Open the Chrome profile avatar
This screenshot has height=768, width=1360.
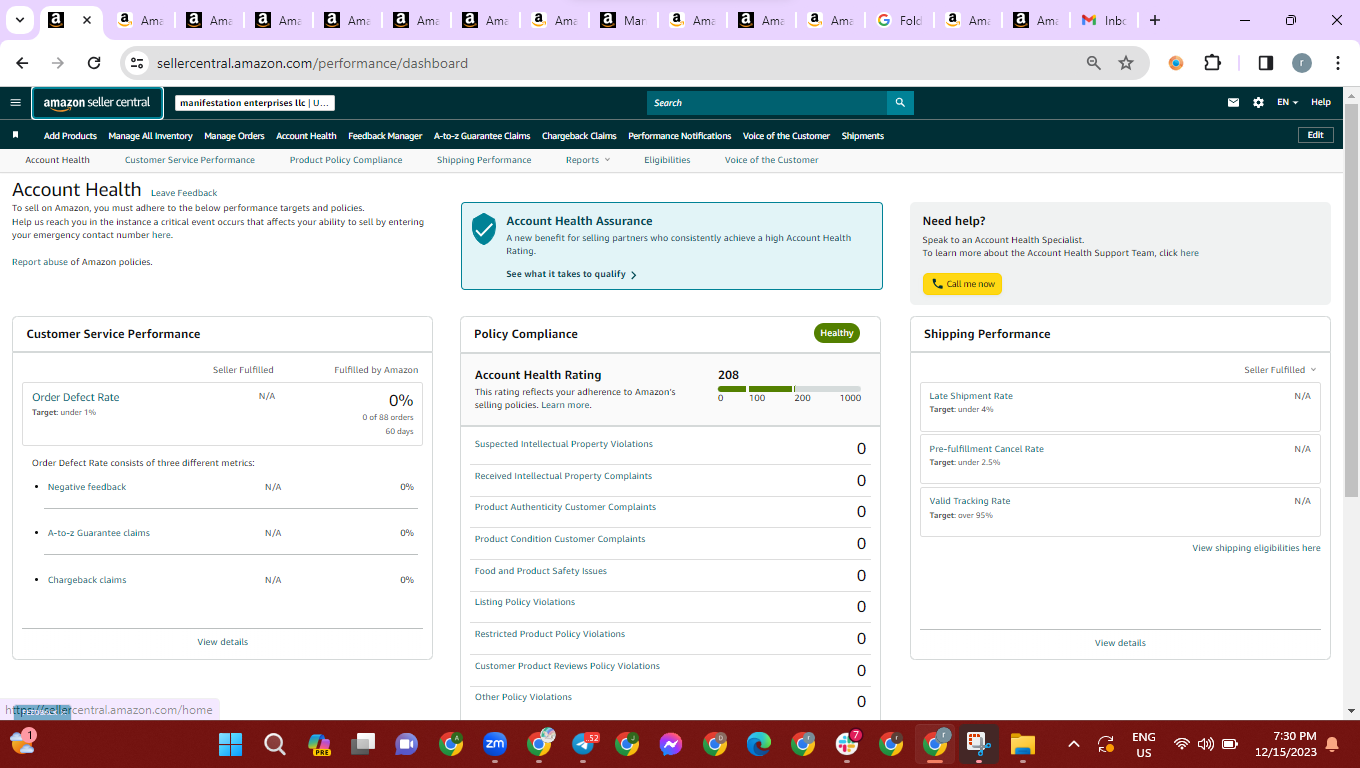click(1301, 63)
